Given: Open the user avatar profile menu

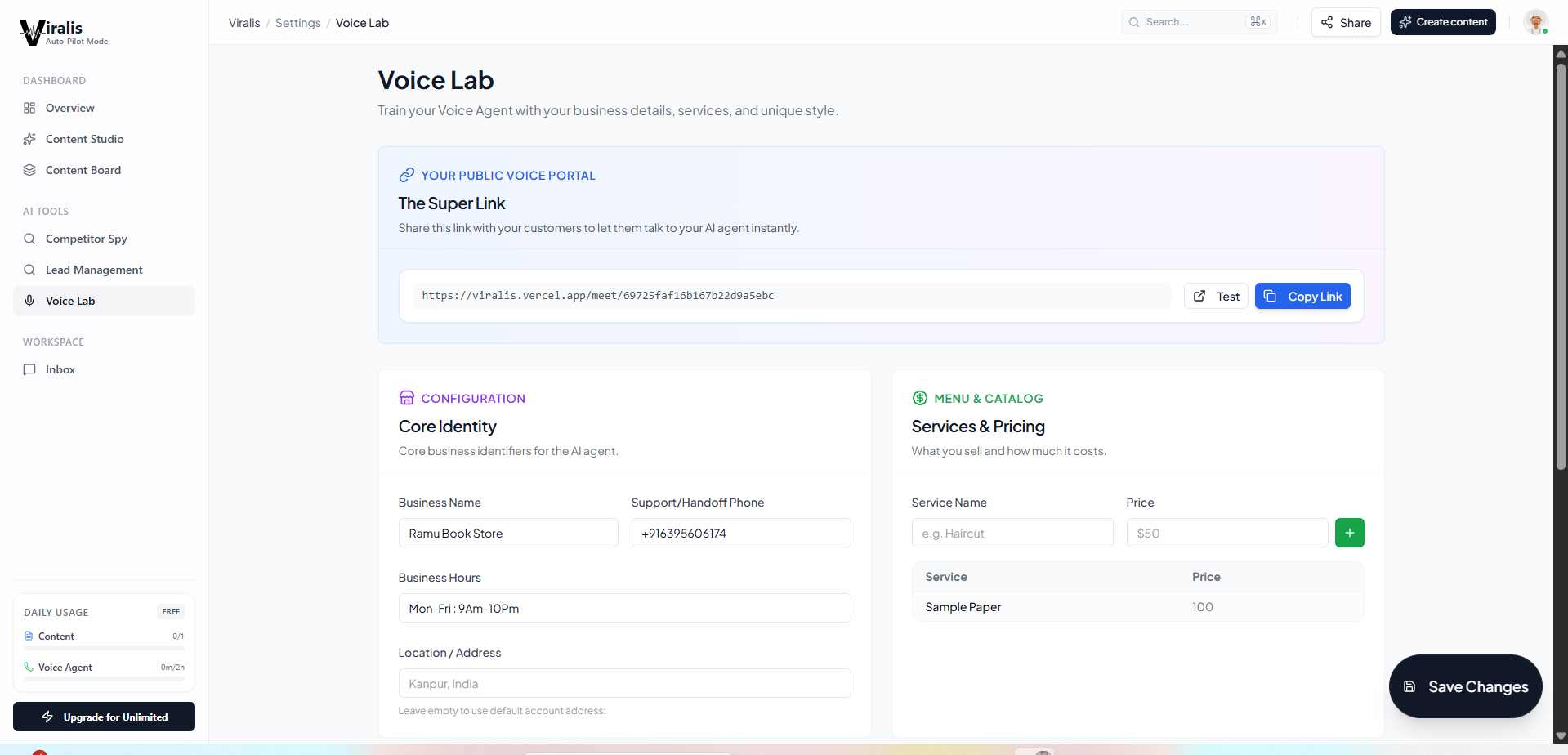Looking at the screenshot, I should click(x=1536, y=22).
